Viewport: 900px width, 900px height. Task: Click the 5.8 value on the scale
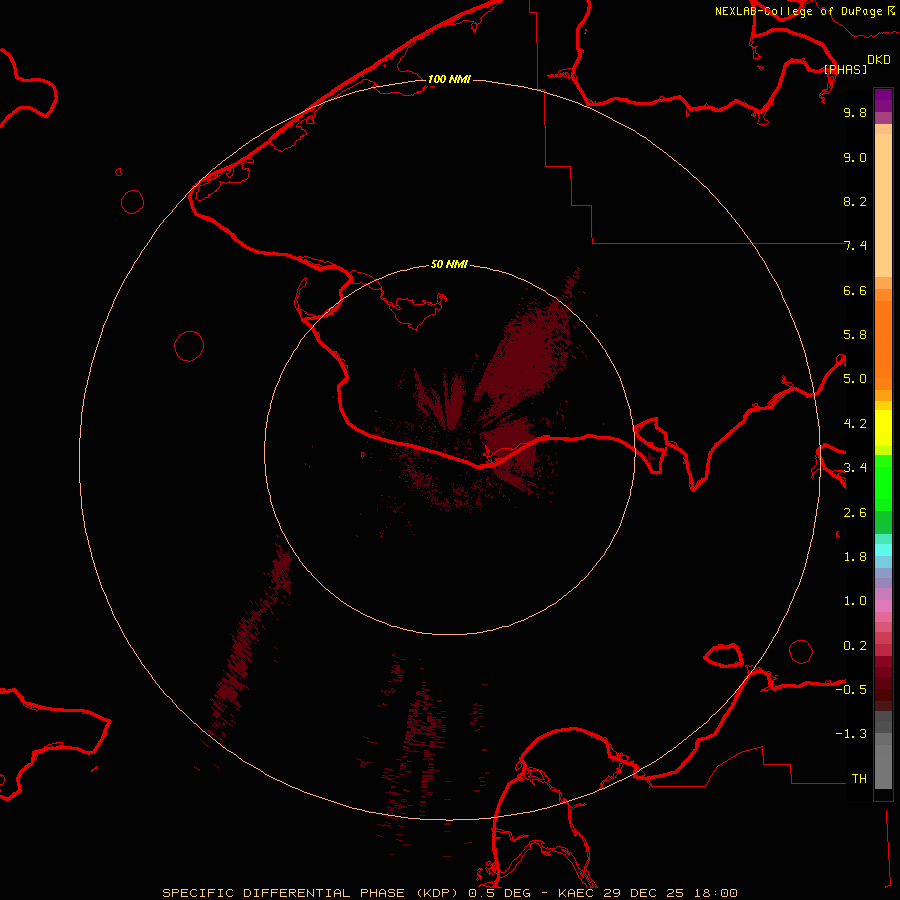pos(855,335)
